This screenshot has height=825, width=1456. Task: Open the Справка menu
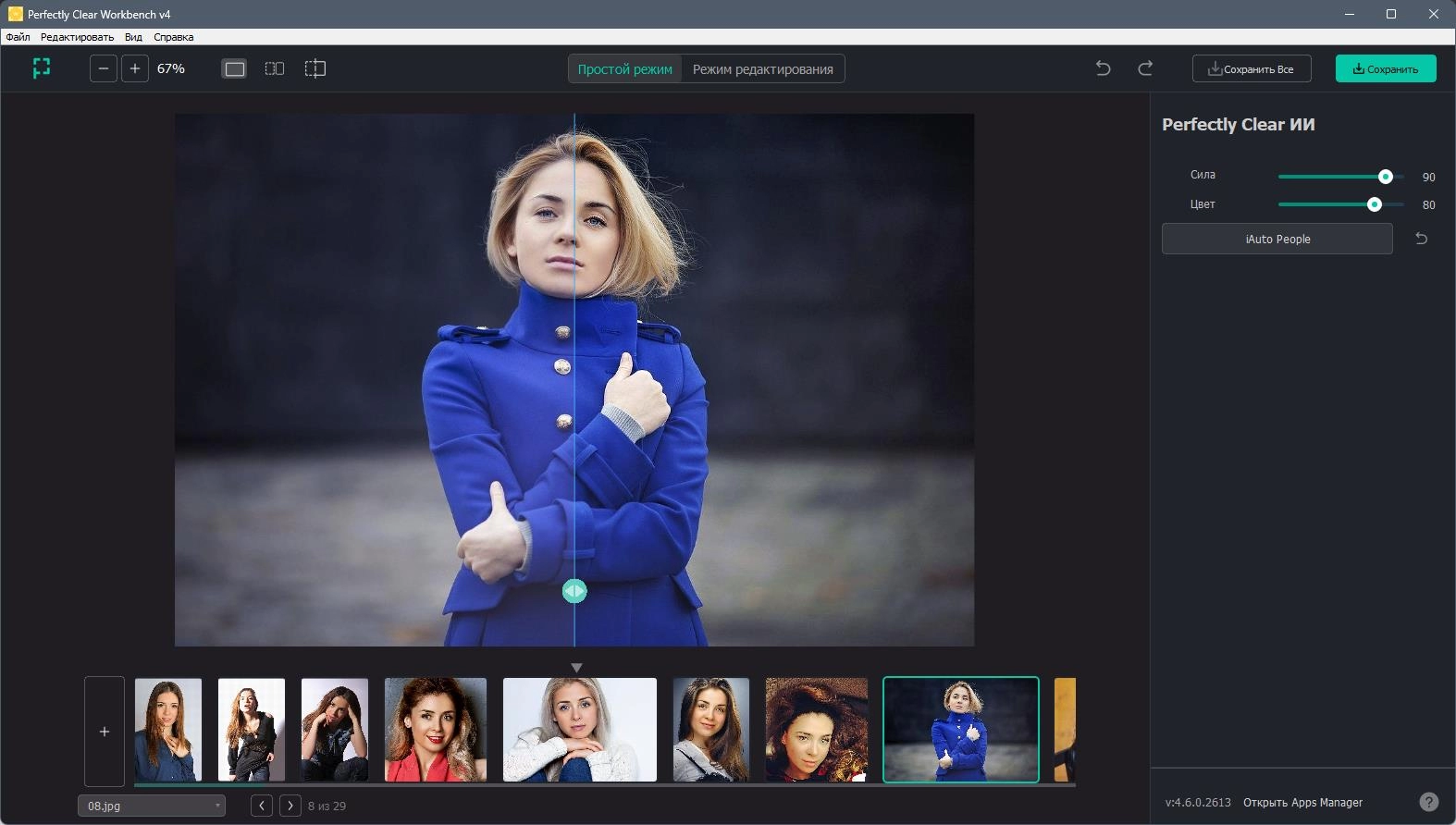point(174,37)
